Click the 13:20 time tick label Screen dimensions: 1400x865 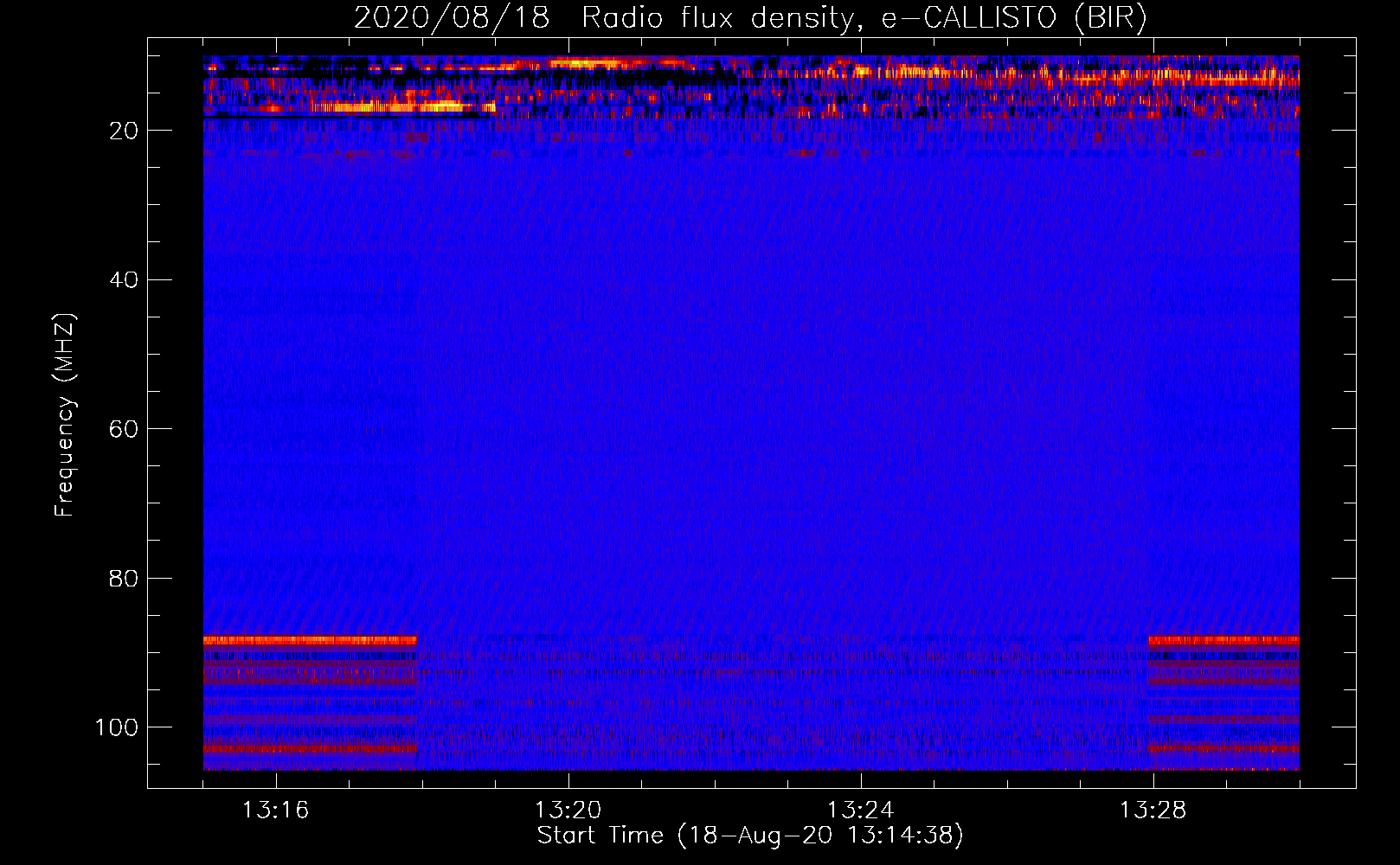(568, 811)
